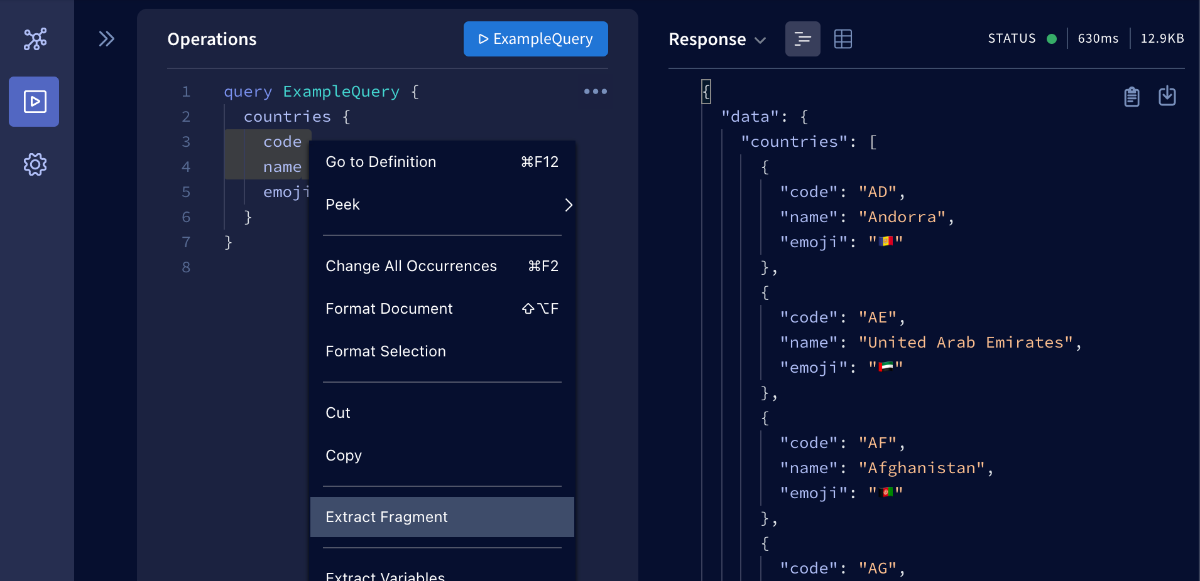Choose Format Selection
The height and width of the screenshot is (581, 1200).
[x=442, y=351]
